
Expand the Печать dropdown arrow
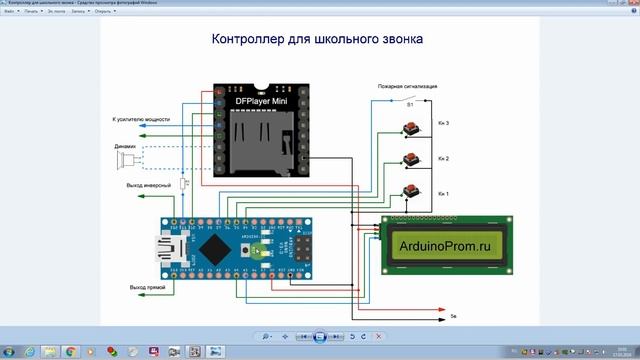[42, 11]
